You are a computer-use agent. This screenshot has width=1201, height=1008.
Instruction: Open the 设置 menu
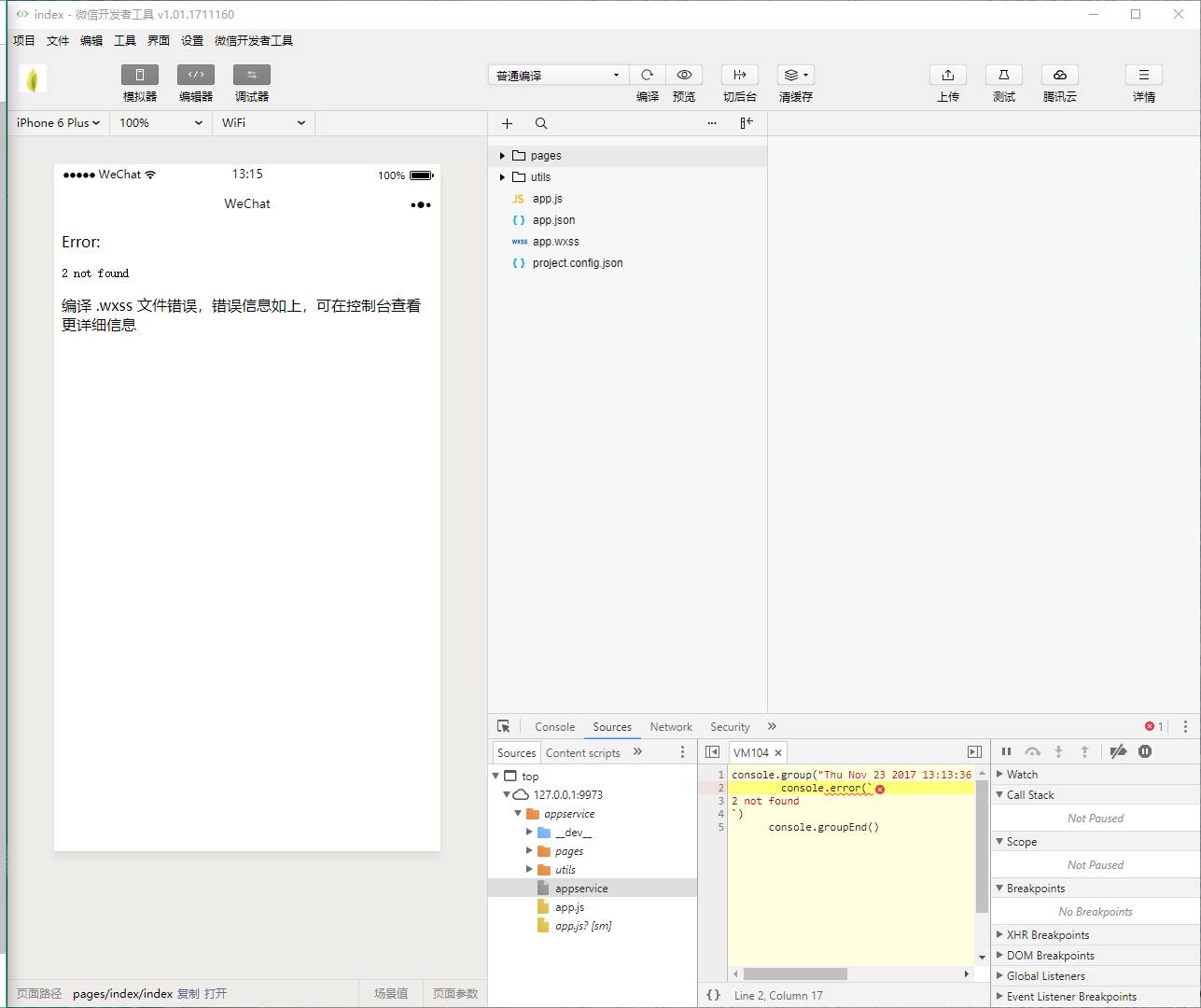pyautogui.click(x=192, y=40)
